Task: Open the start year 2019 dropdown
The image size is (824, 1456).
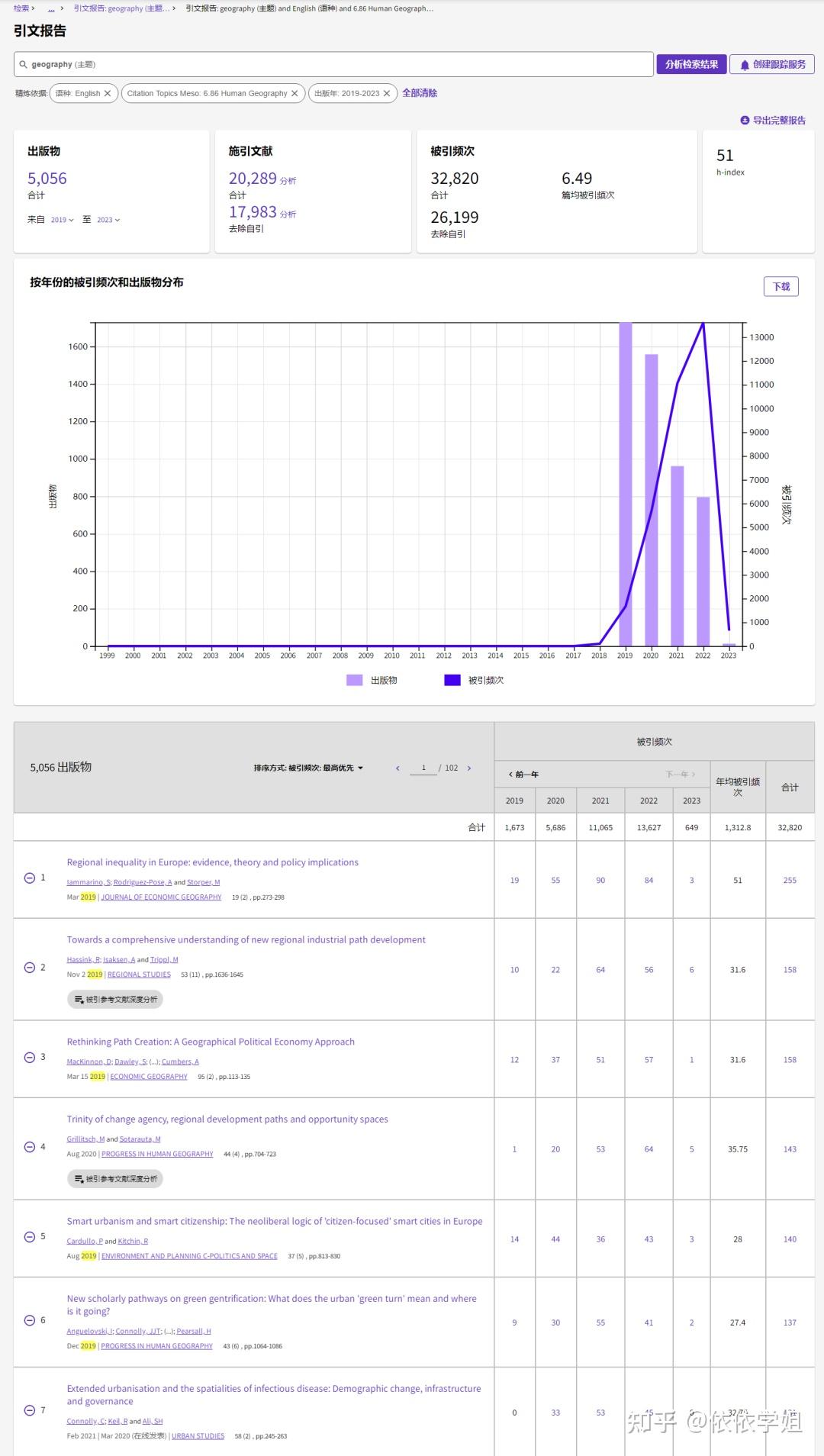Action: [x=63, y=220]
